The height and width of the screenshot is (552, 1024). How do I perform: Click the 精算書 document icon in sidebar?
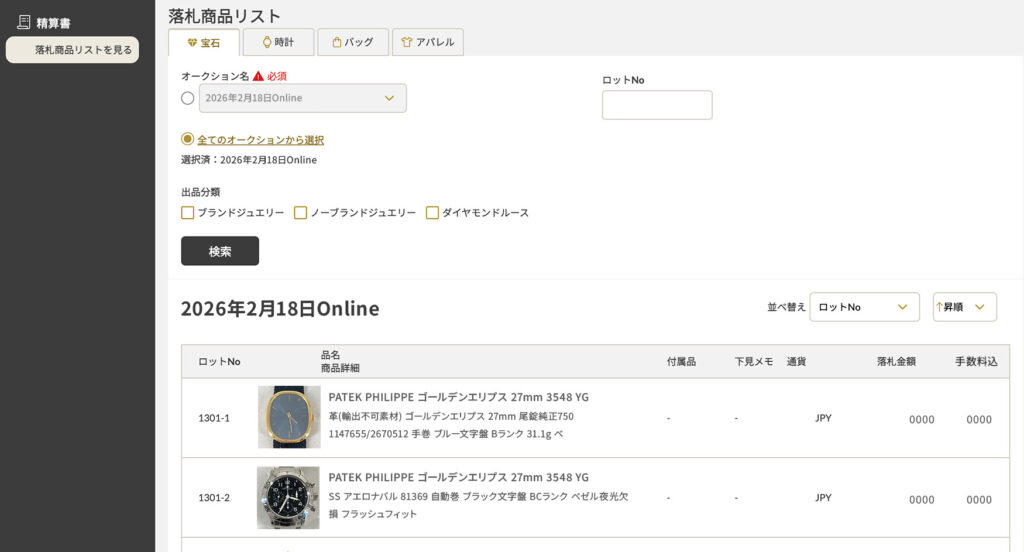point(24,22)
